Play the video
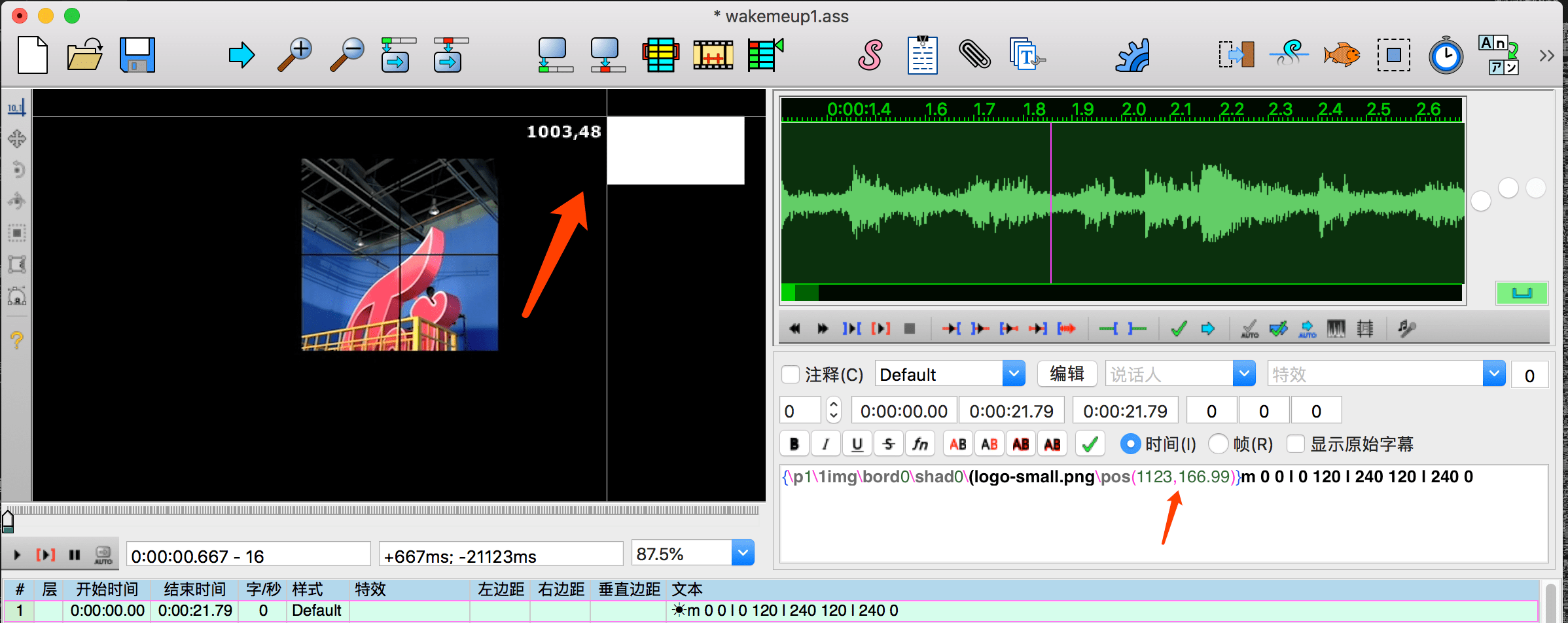Image resolution: width=1568 pixels, height=623 pixels. 17,555
